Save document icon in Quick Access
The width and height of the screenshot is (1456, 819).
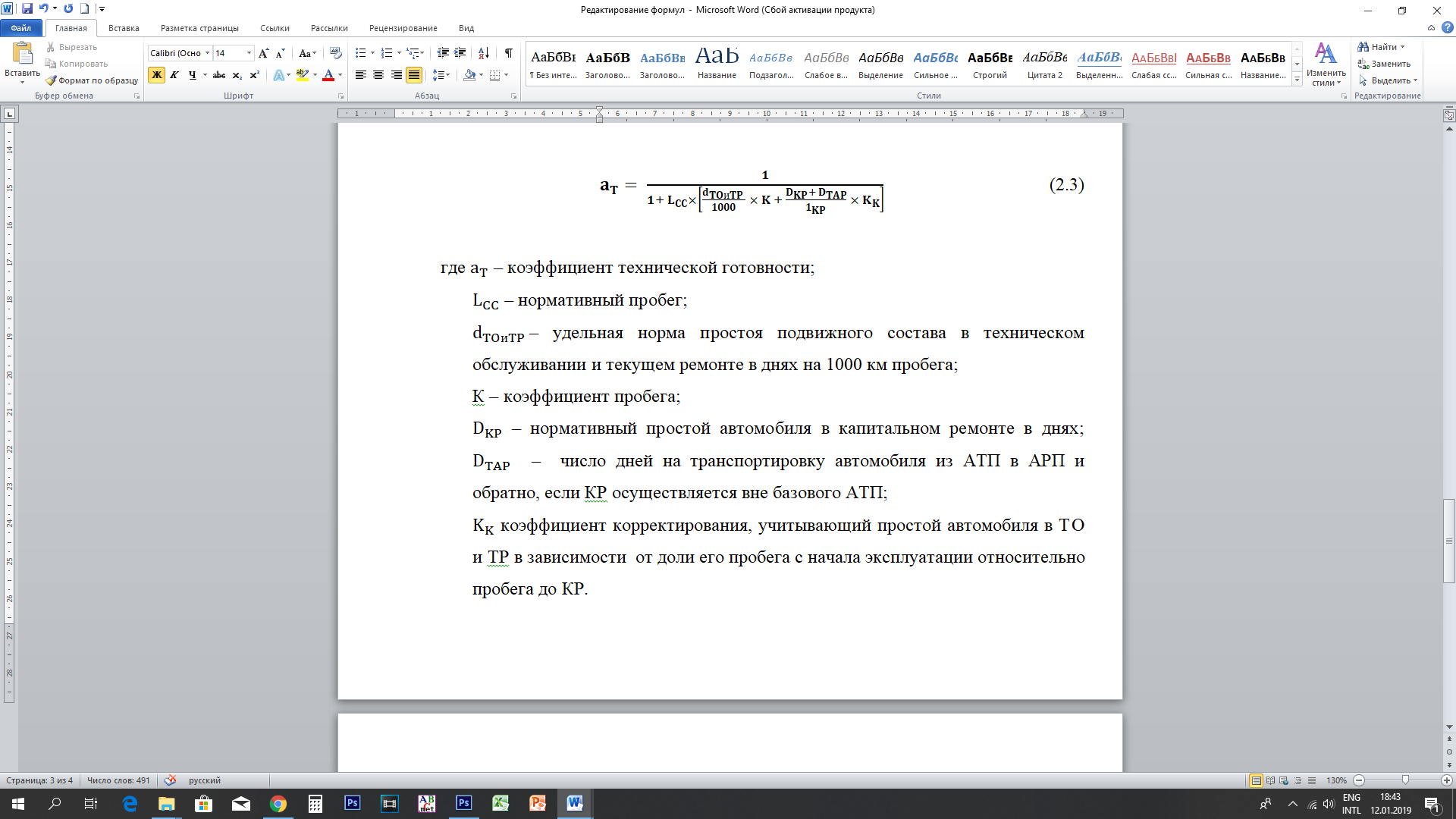pos(27,9)
